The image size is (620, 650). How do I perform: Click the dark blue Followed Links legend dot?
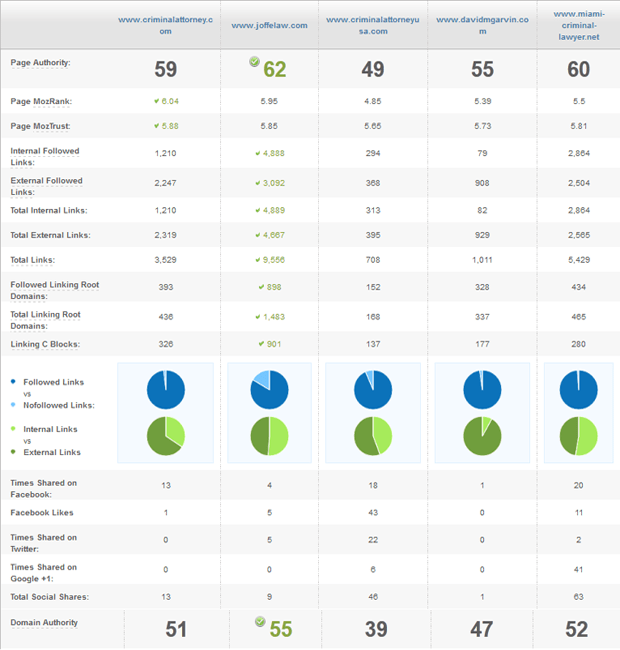click(x=13, y=381)
